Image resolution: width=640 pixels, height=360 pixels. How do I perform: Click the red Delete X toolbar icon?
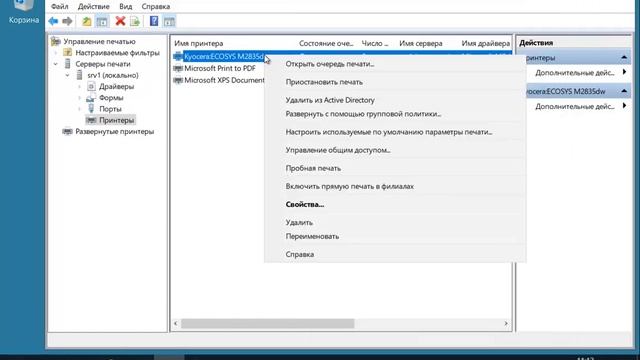click(120, 21)
